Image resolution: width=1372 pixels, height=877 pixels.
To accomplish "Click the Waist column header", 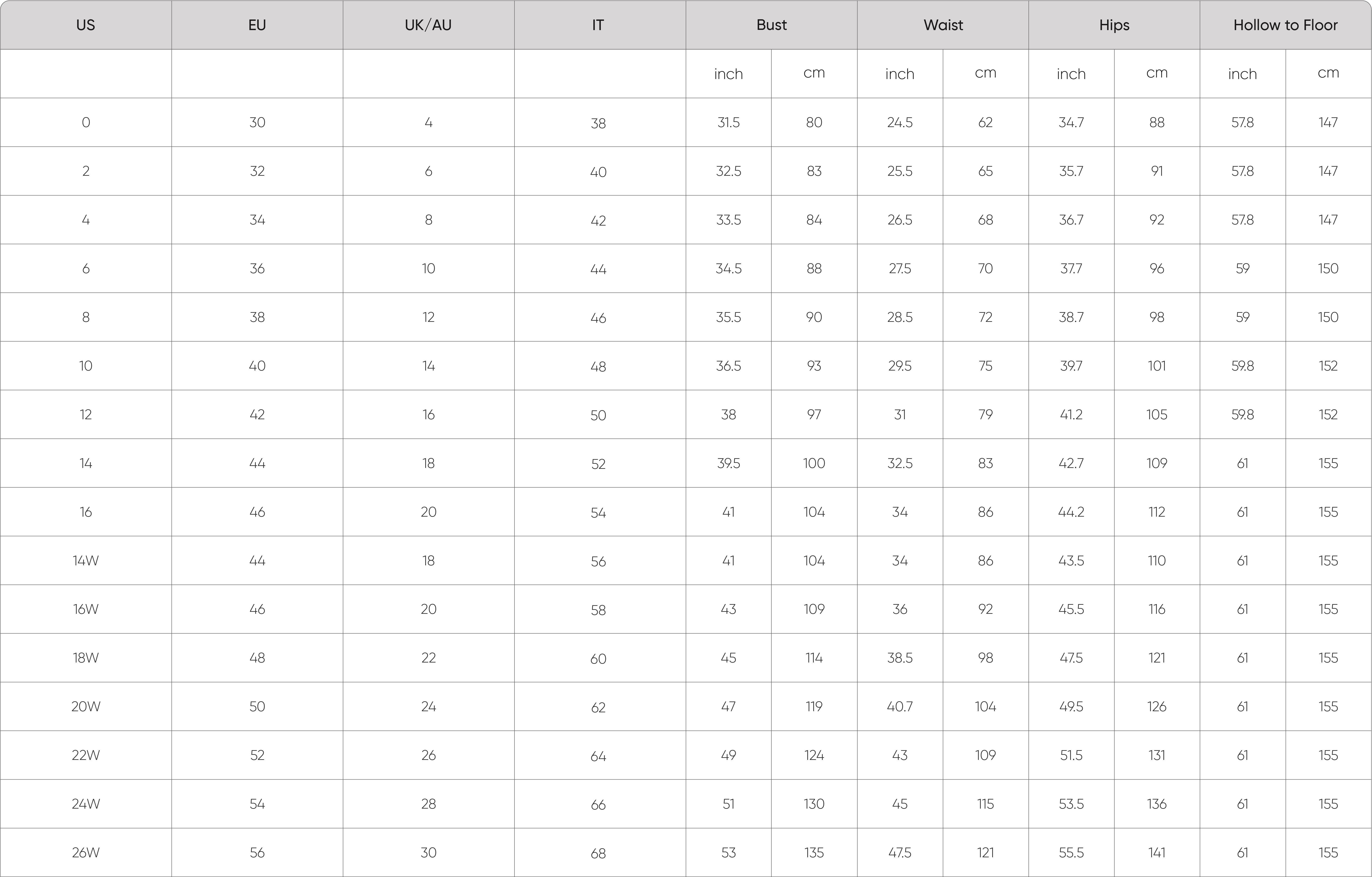I will pos(943,25).
